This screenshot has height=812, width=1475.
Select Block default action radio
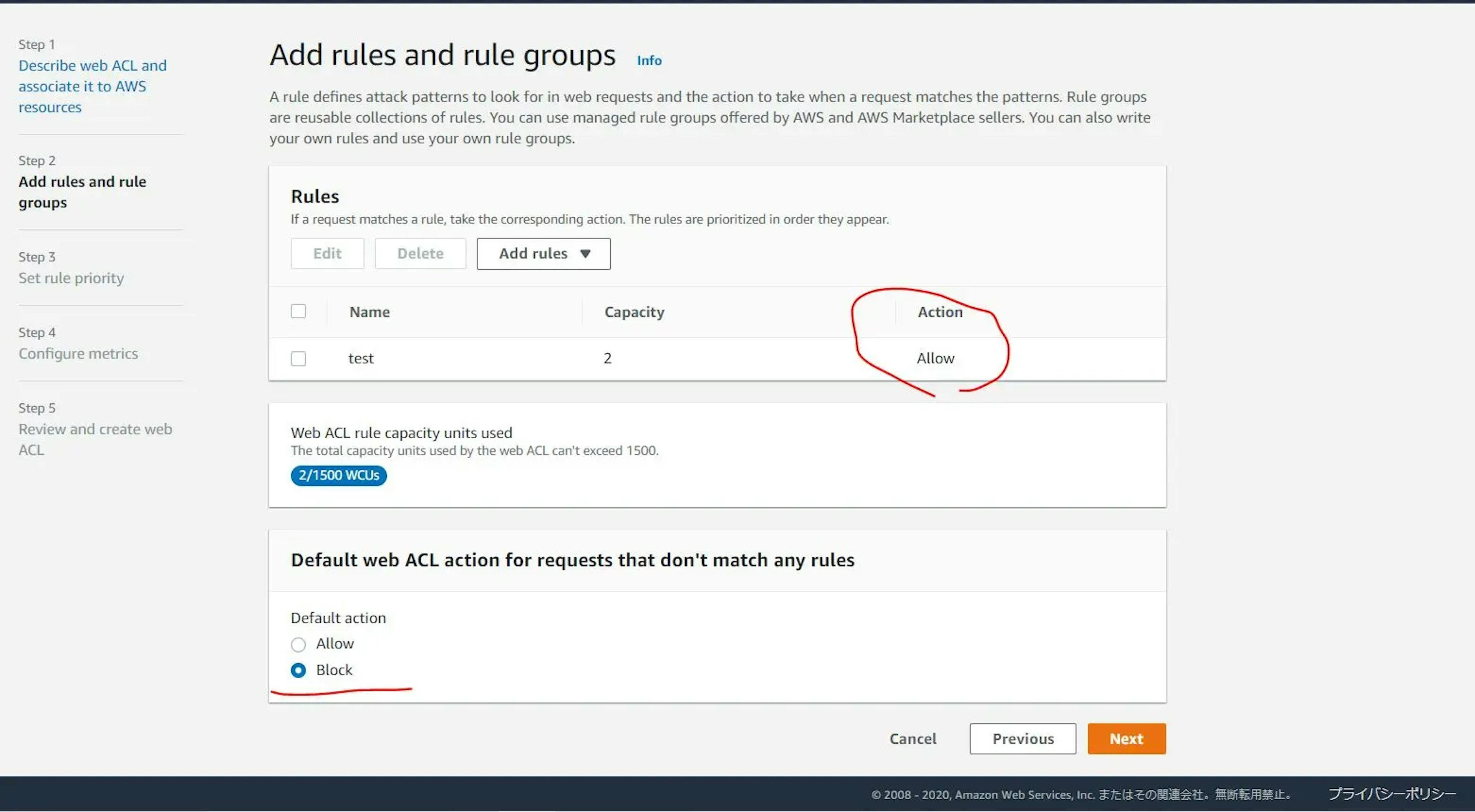(x=298, y=670)
